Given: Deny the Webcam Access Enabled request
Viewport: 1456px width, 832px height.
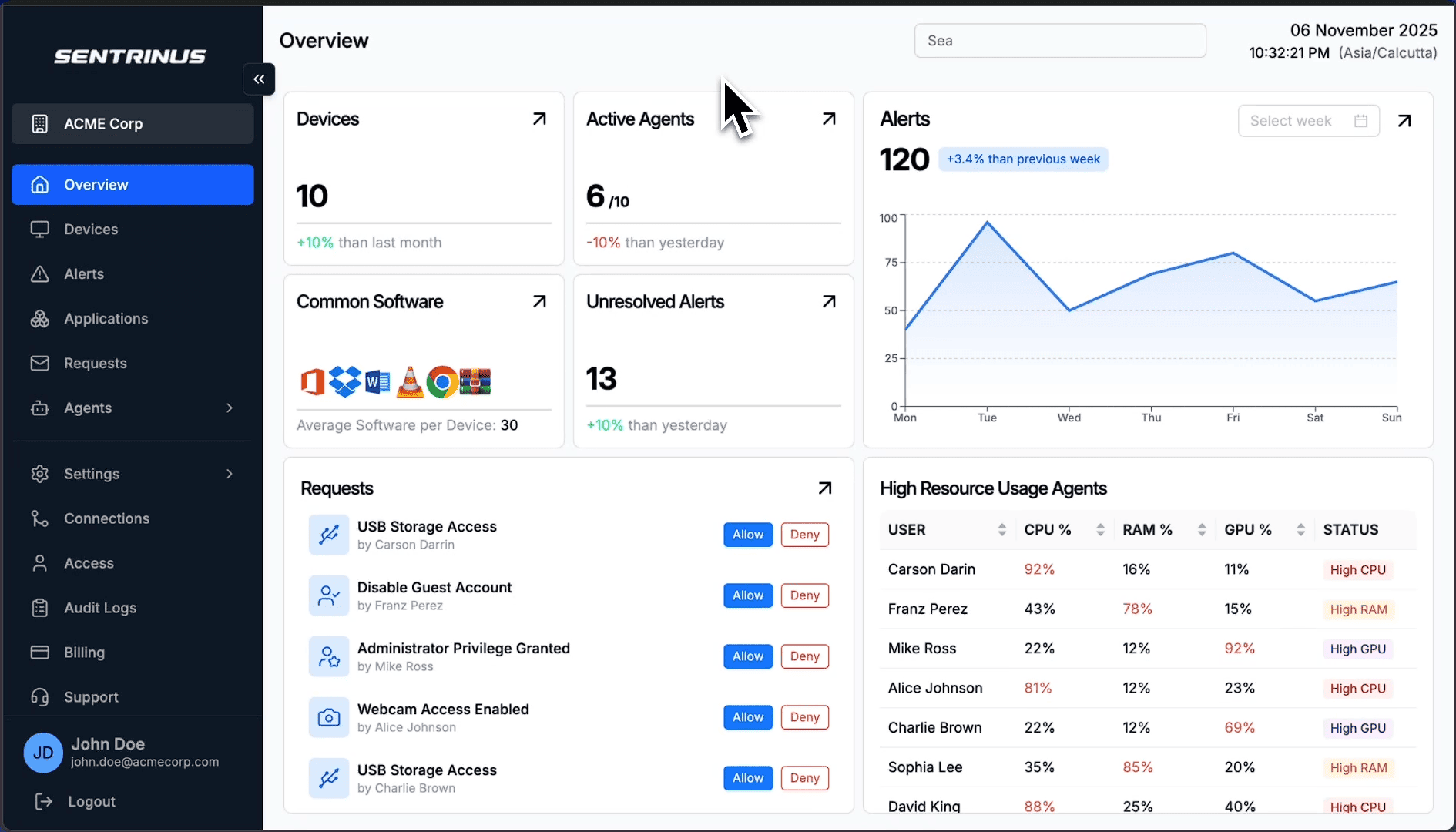Looking at the screenshot, I should click(x=804, y=717).
